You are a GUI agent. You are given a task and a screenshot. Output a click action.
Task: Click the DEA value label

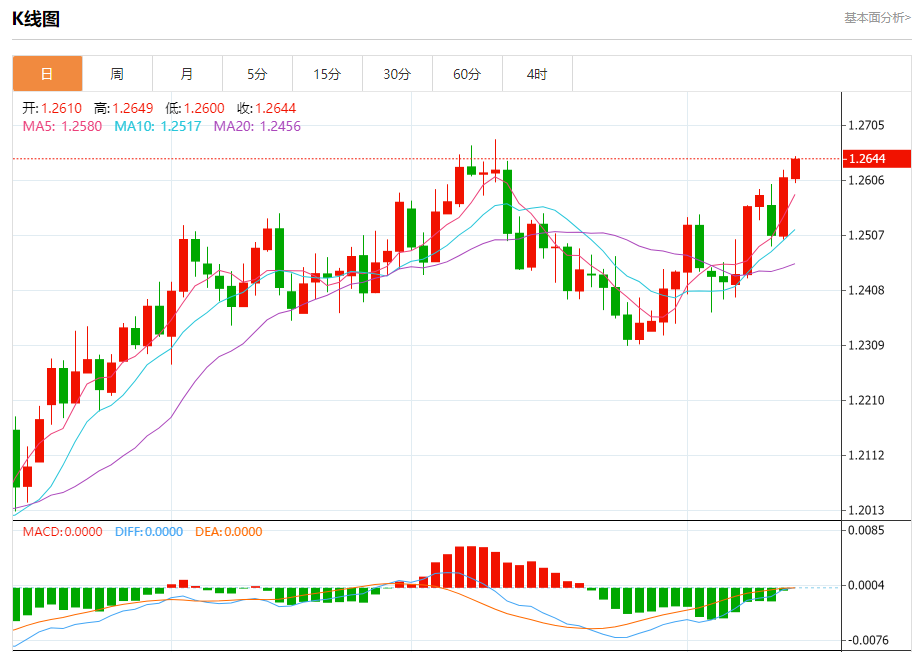click(x=228, y=531)
